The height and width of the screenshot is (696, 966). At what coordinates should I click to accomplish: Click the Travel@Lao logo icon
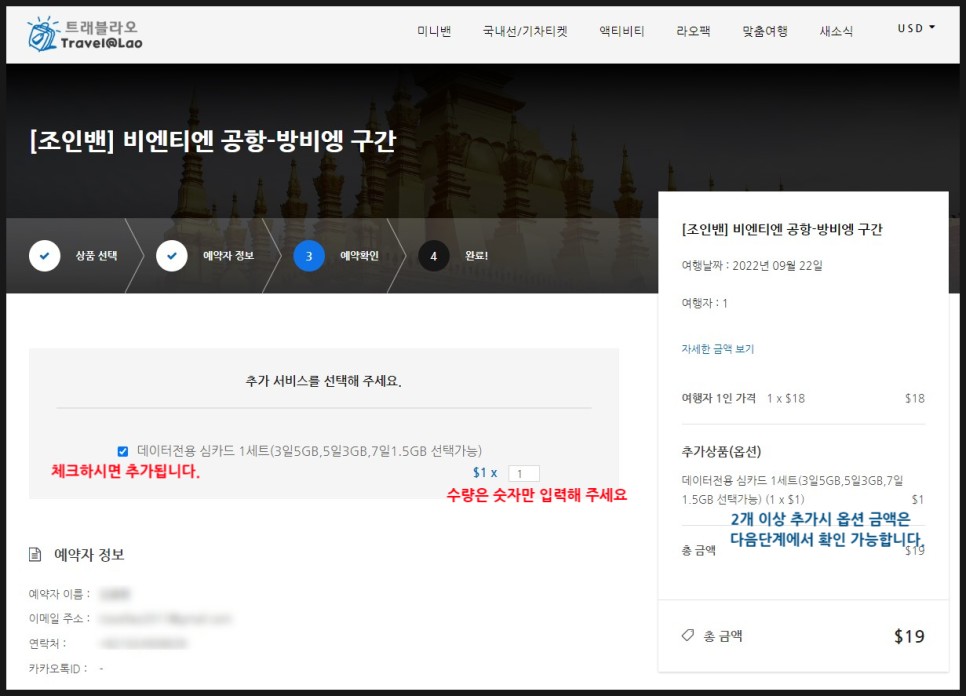pyautogui.click(x=43, y=34)
